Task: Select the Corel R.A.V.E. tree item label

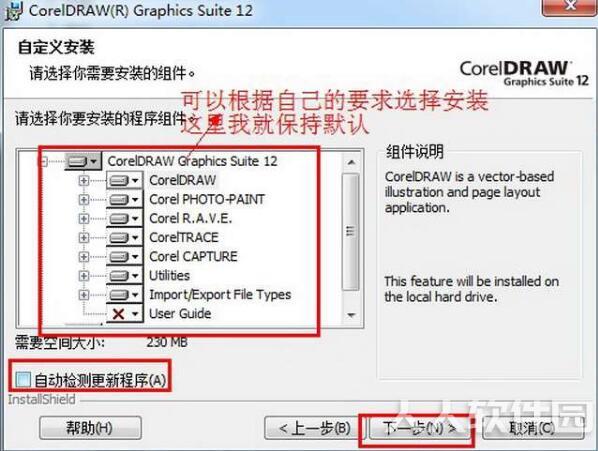Action: pos(191,218)
